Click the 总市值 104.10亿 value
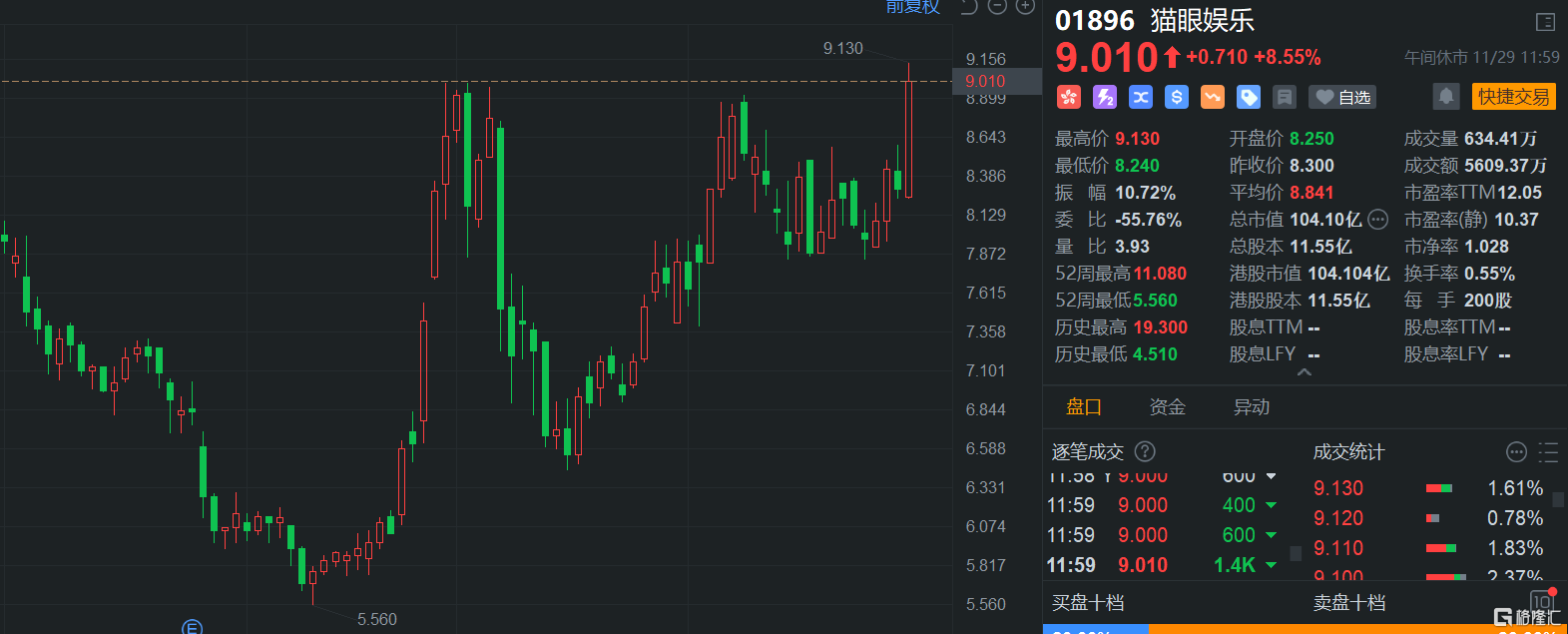1568x634 pixels. point(1325,220)
